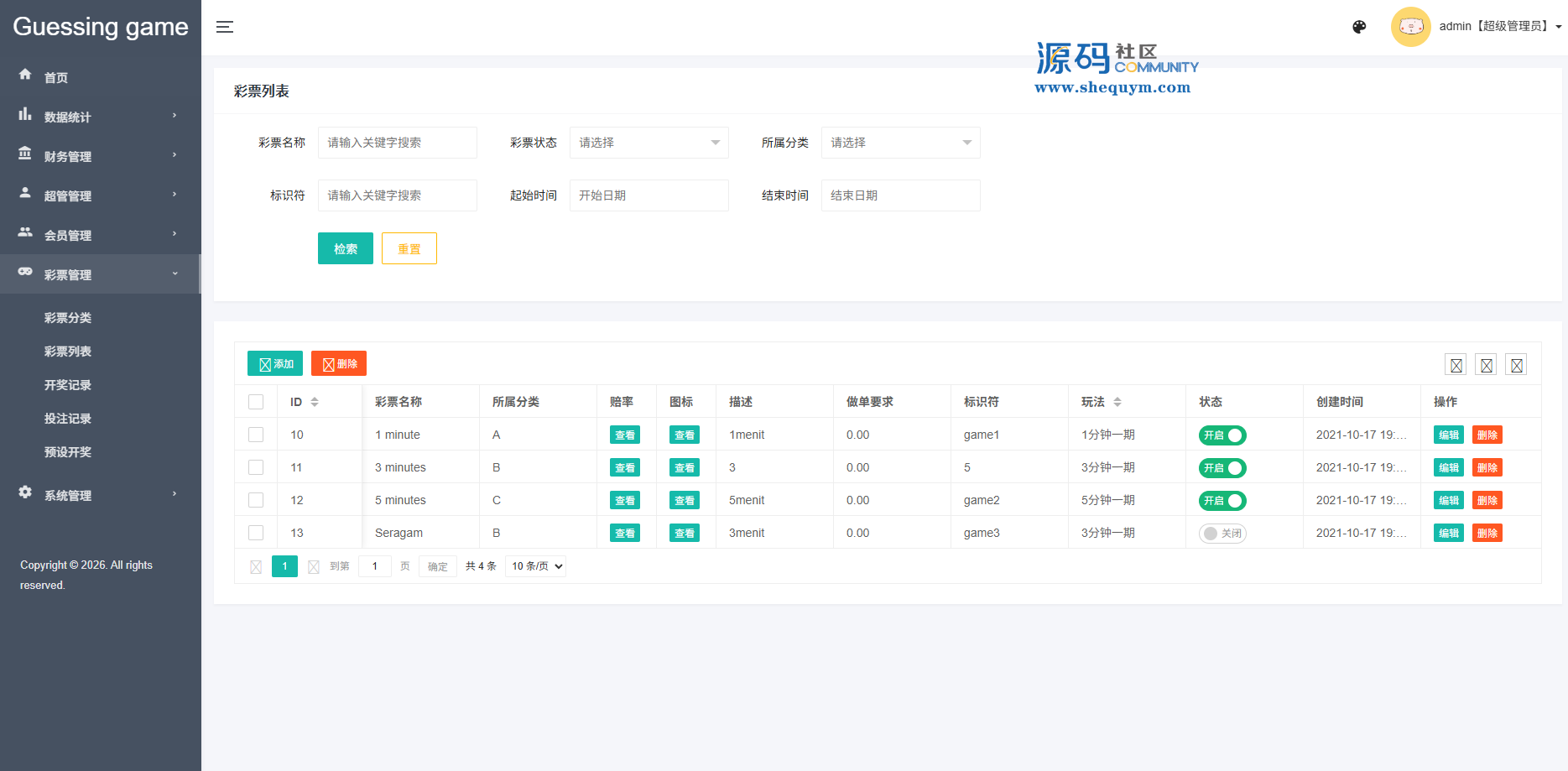
Task: Select 彩票分类 submenu item
Action: (x=68, y=318)
